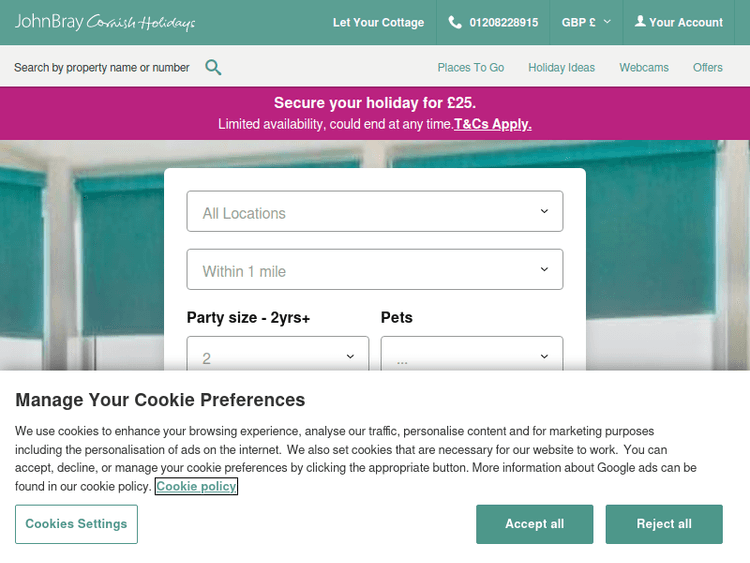Image resolution: width=750 pixels, height=563 pixels.
Task: Focus the property name or number search field
Action: [x=102, y=68]
